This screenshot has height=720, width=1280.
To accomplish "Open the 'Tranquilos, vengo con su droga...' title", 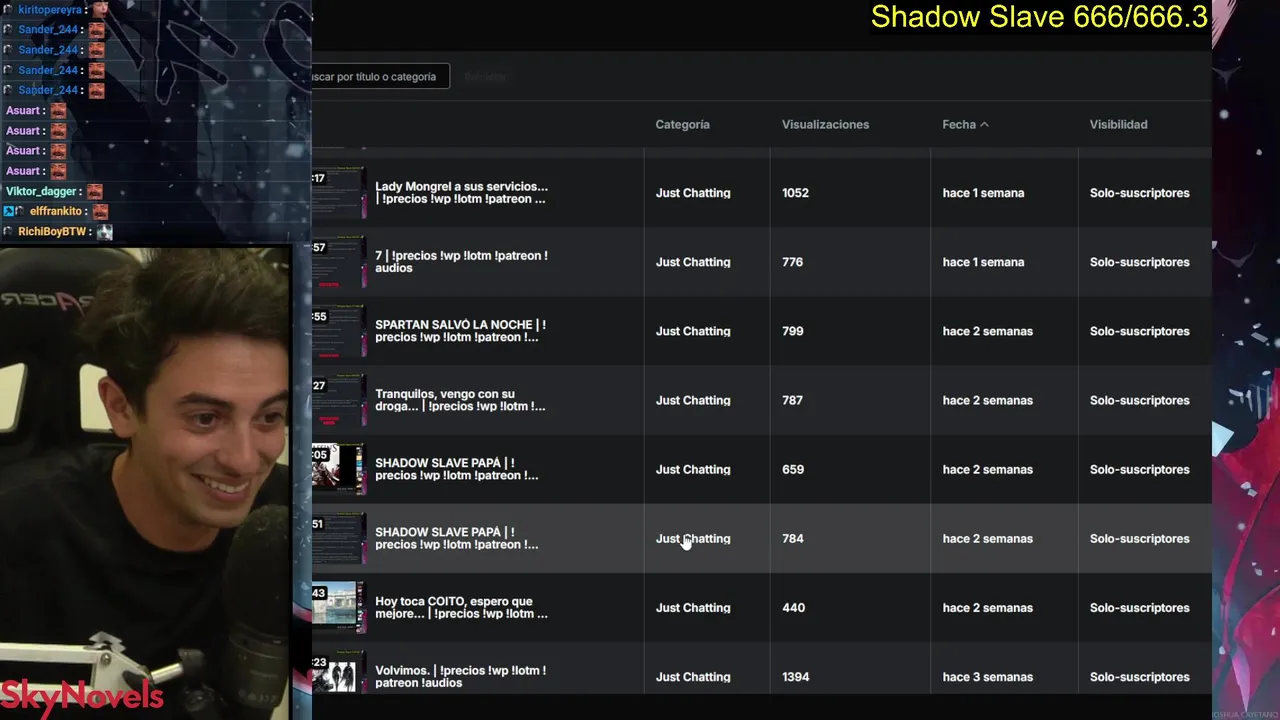I will [x=460, y=400].
